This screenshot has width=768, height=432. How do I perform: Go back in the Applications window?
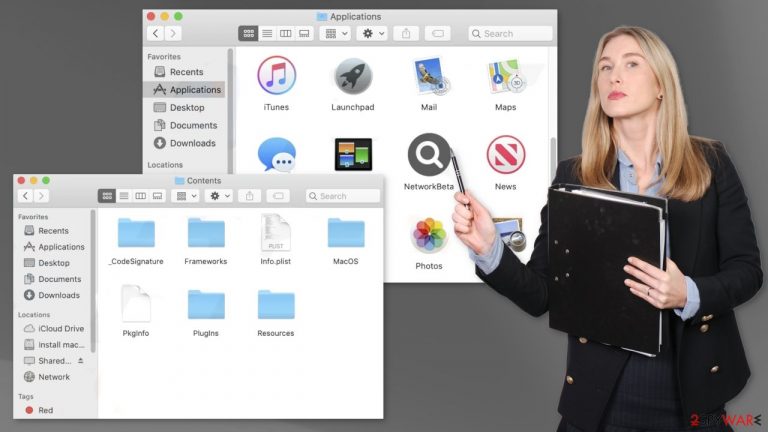tap(155, 33)
